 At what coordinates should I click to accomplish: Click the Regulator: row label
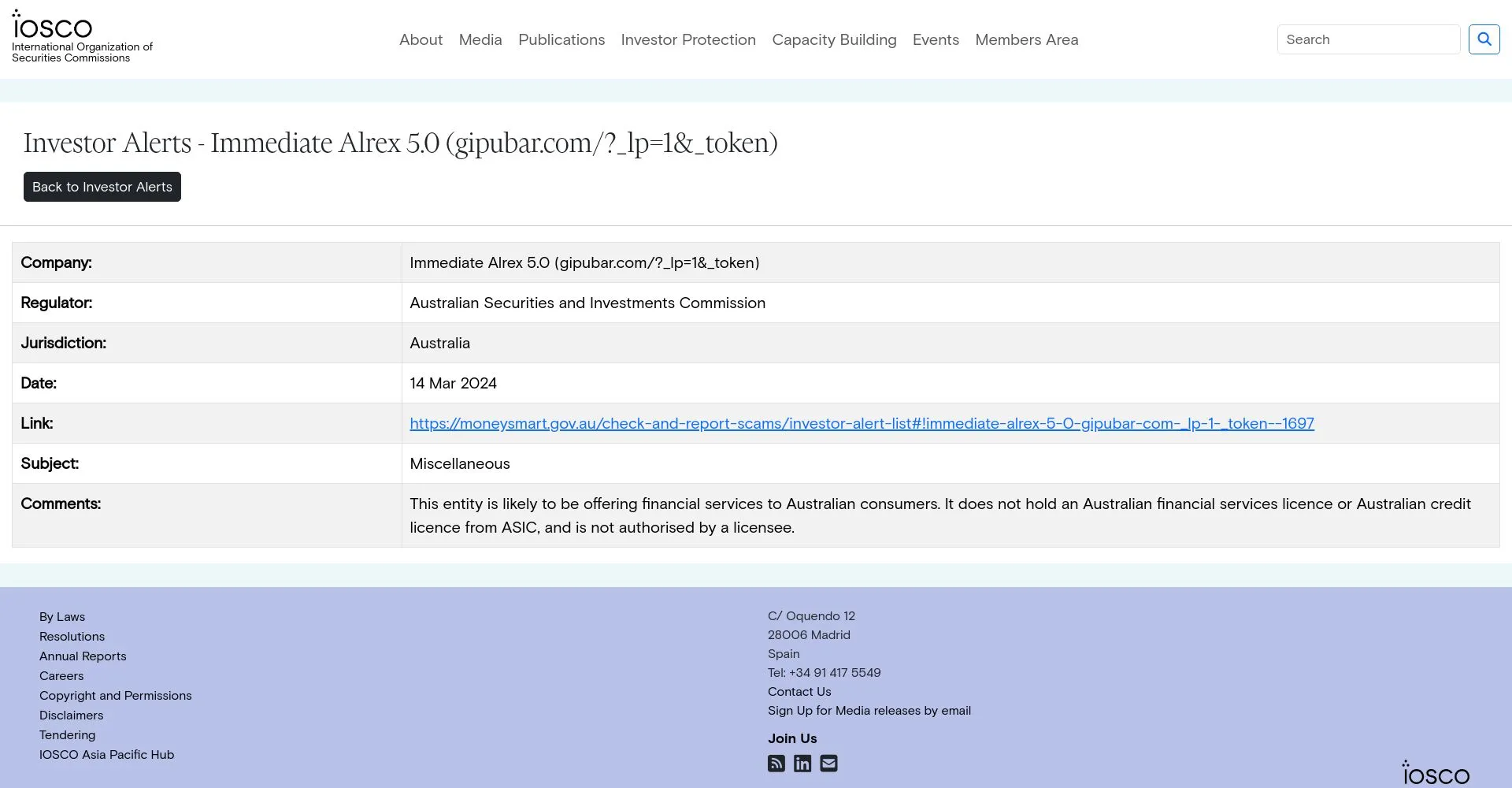(x=56, y=303)
